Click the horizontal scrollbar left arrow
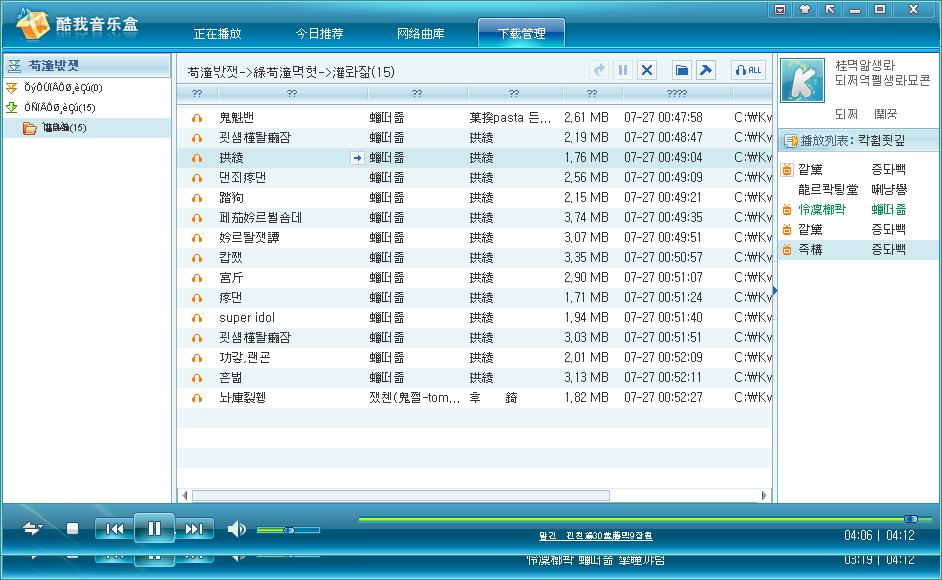 [184, 495]
